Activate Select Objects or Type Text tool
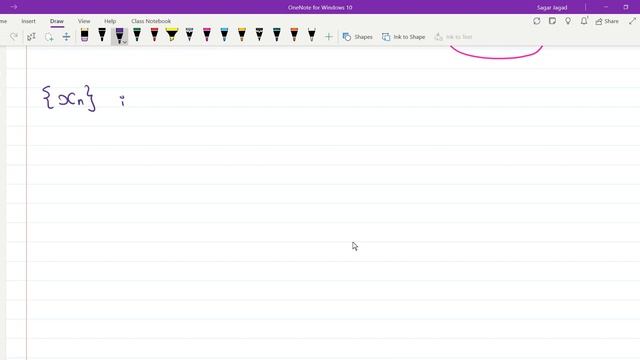This screenshot has width=640, height=360. (31, 37)
